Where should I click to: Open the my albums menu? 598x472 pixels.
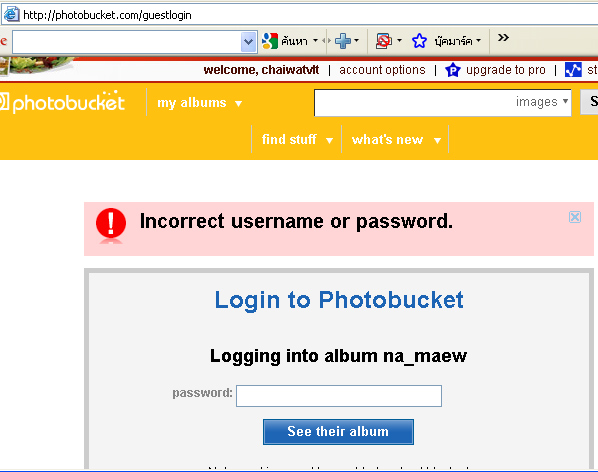coord(199,103)
